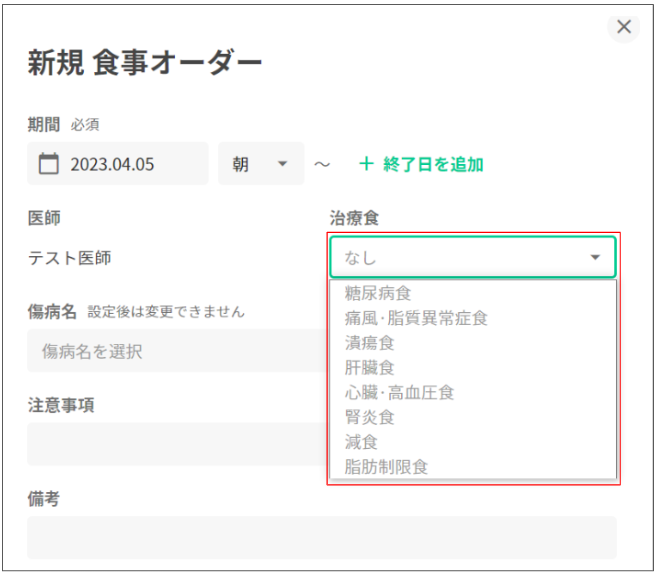Image resolution: width=659 pixels, height=572 pixels.
Task: Select 痛風･脂質異常症食 option
Action: 416,318
